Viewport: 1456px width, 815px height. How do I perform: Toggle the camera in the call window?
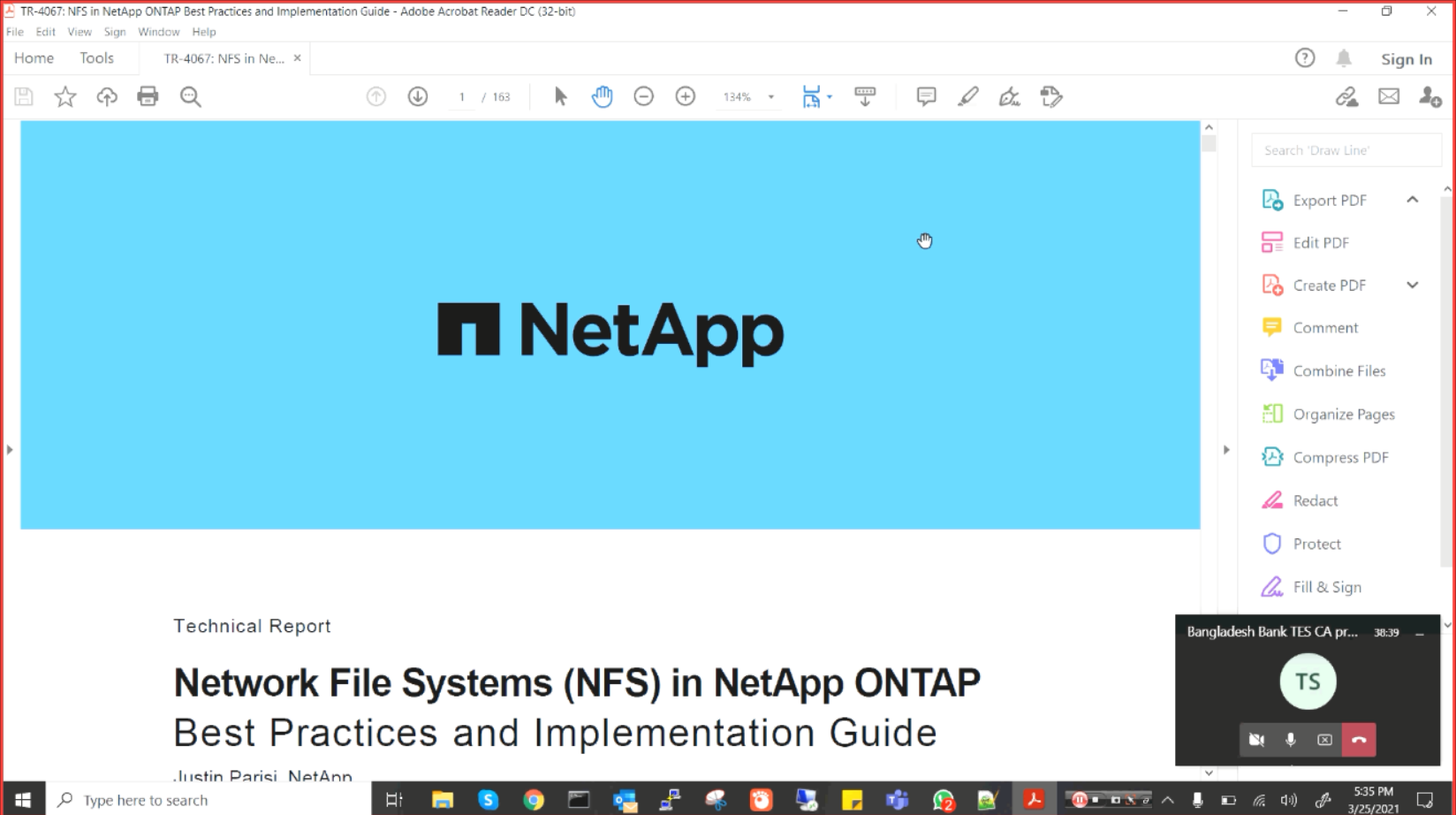point(1256,740)
